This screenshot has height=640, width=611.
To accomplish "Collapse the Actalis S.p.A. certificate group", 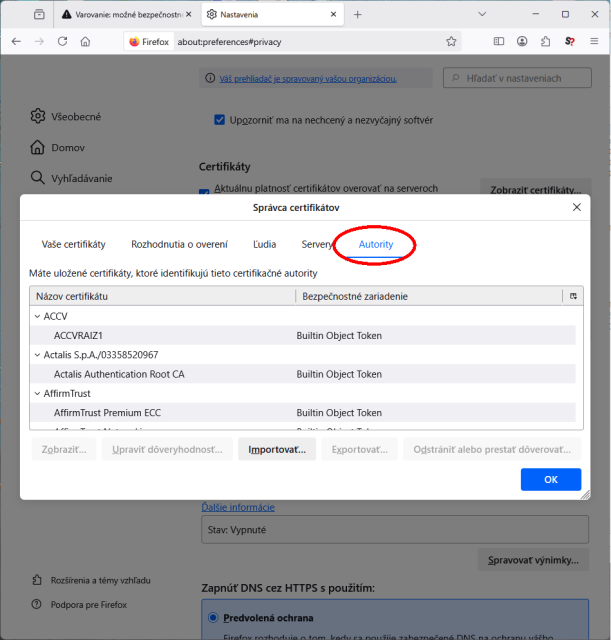I will tap(37, 355).
